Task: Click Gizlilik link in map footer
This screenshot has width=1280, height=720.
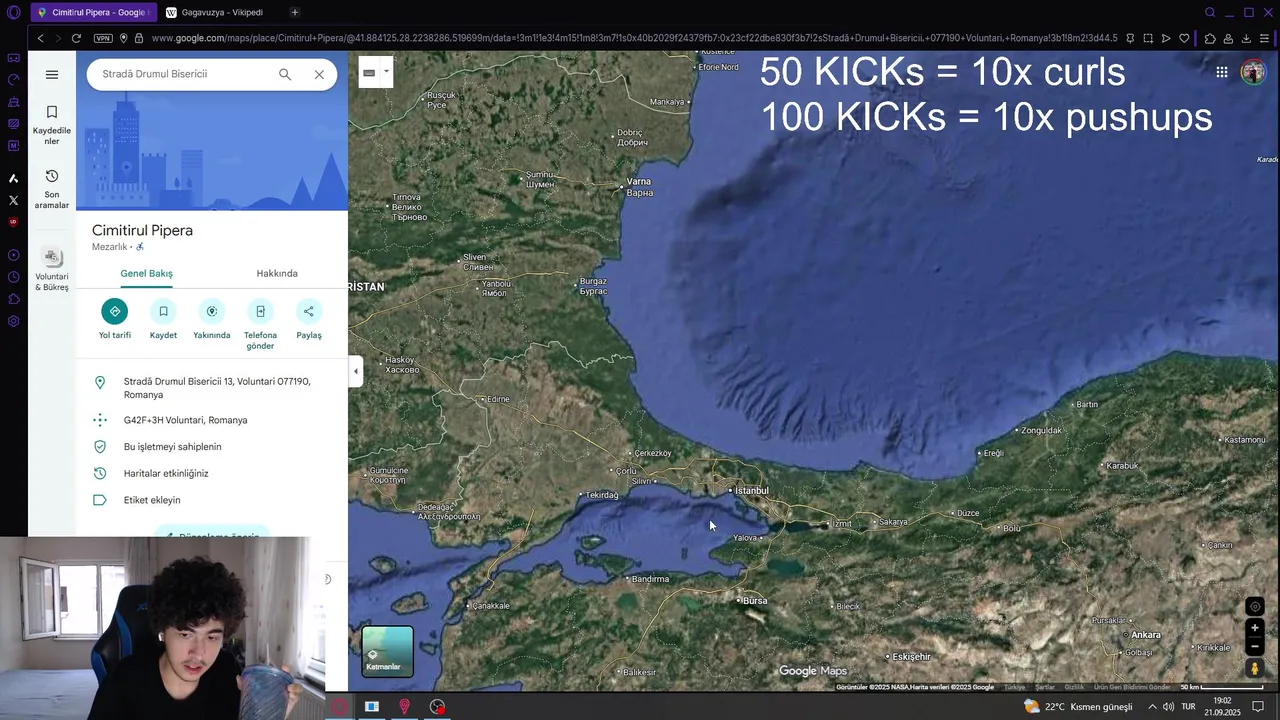Action: coord(1074,687)
